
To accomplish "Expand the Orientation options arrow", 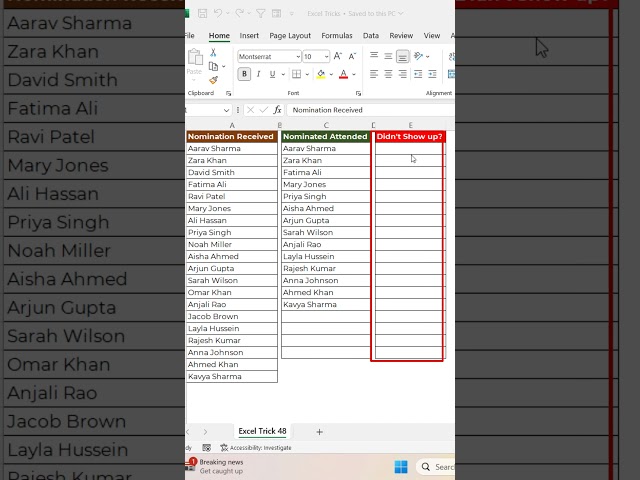I will [427, 56].
